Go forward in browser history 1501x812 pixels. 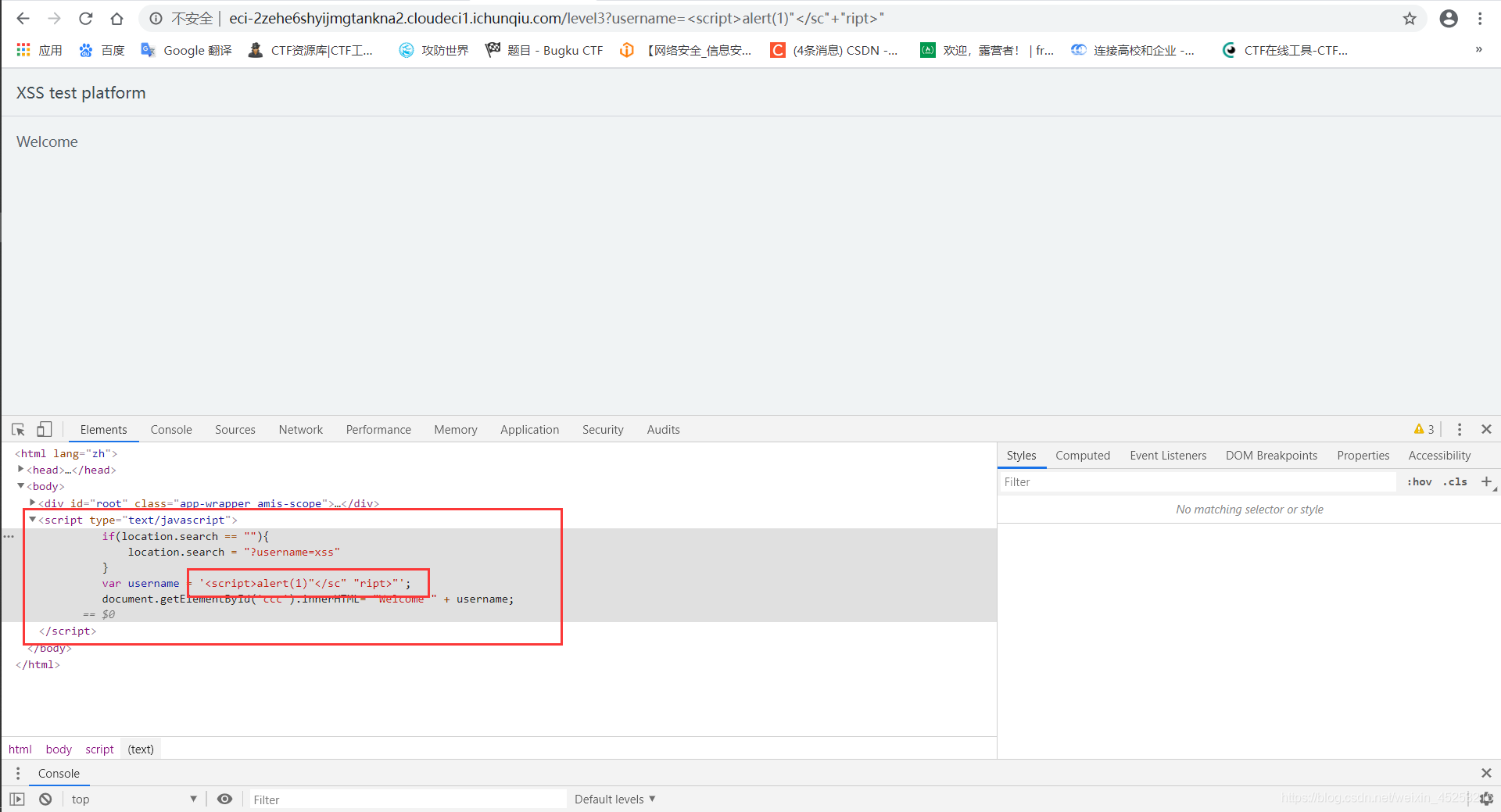click(x=54, y=18)
